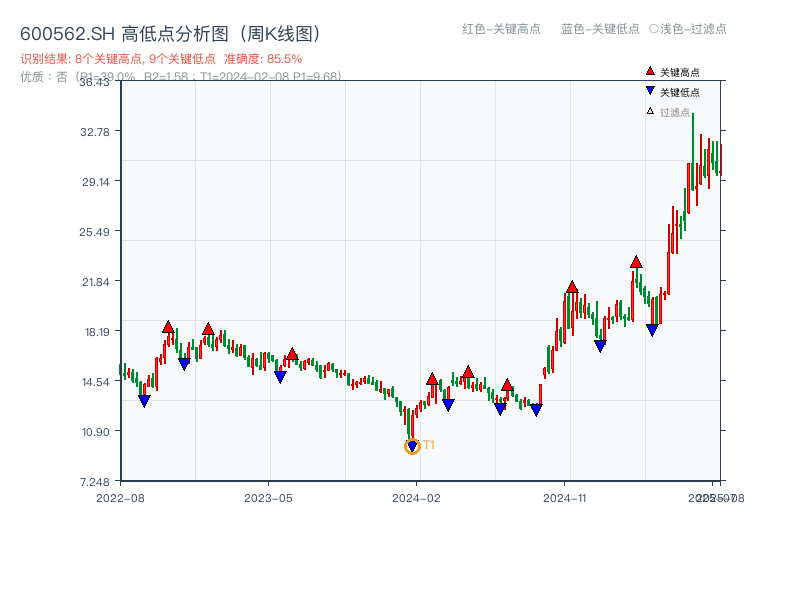Viewport: 800px width, 600px height.
Task: Toggle the 过滤点 legend label
Action: [675, 112]
